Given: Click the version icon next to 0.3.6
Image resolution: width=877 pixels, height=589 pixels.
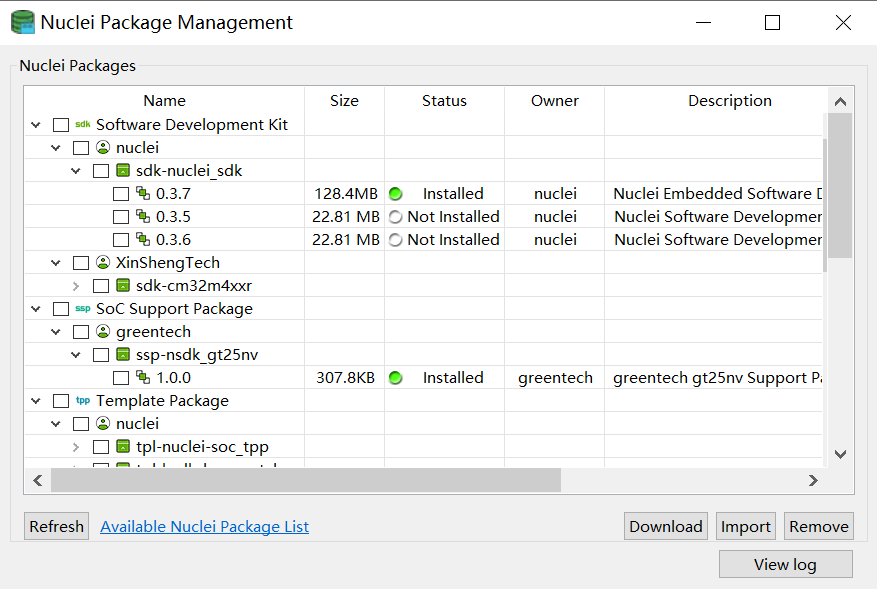Looking at the screenshot, I should tap(143, 239).
